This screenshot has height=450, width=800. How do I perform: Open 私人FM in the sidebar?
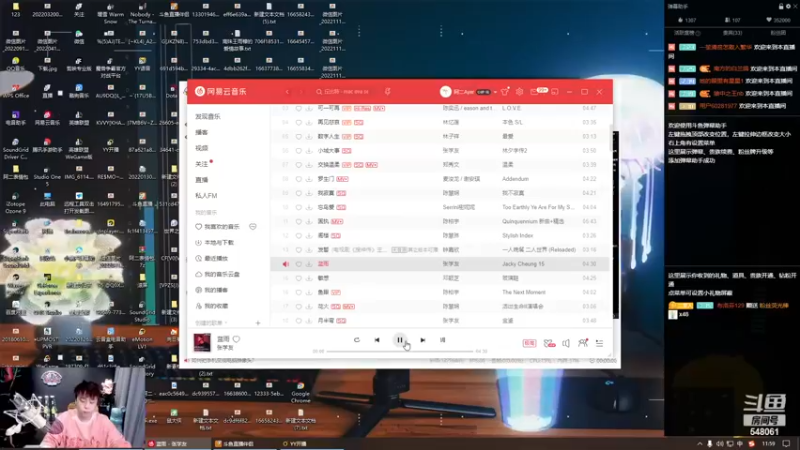point(206,195)
